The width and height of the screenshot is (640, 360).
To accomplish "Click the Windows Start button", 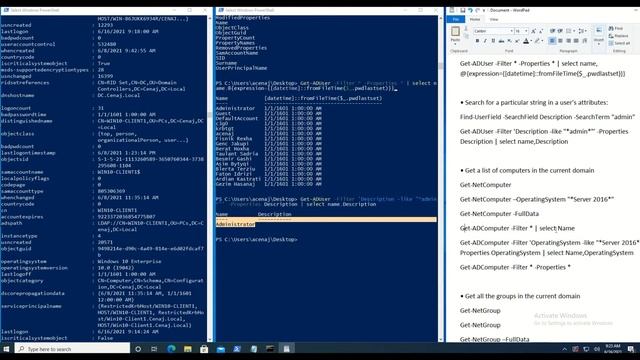I will [6, 349].
